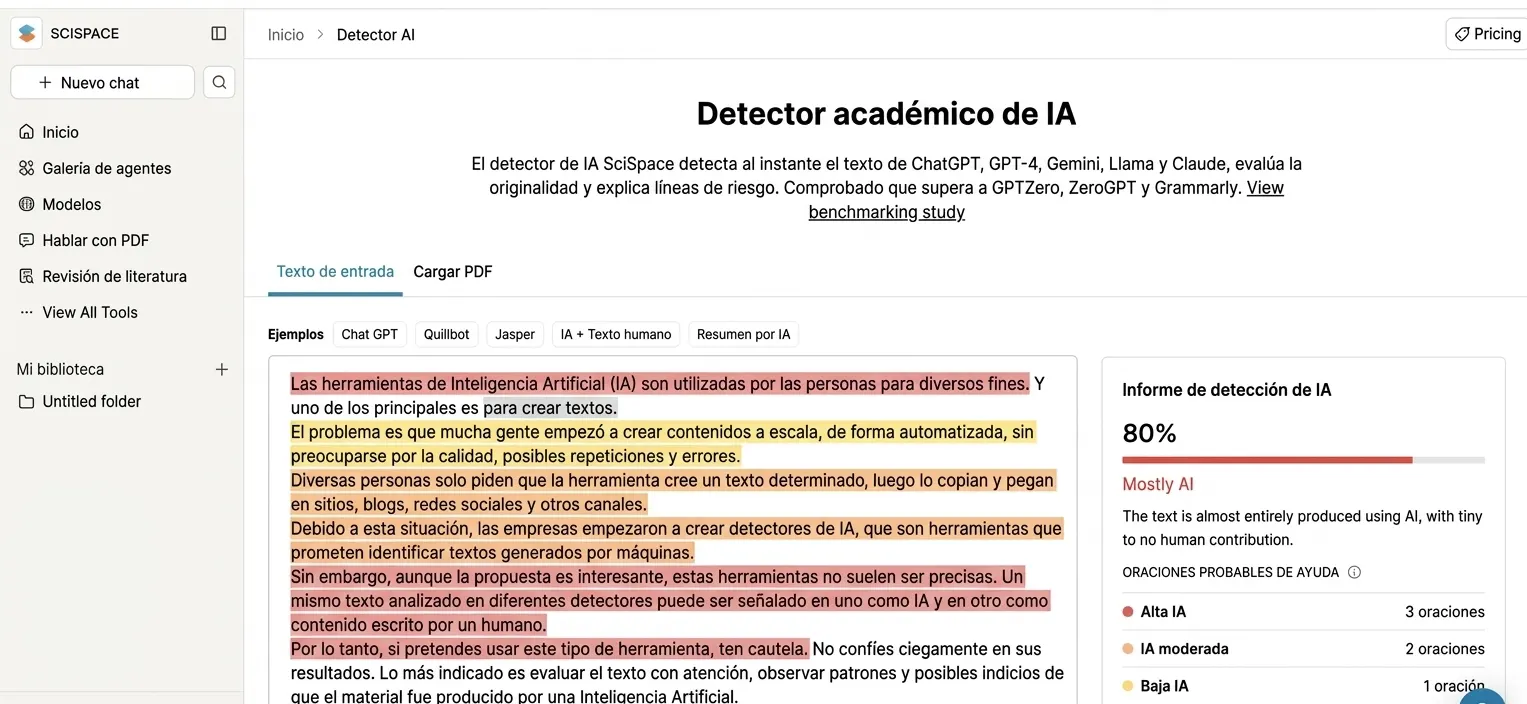Click the orange IA moderada color dot
Image resolution: width=1527 pixels, height=704 pixels.
click(x=1128, y=649)
